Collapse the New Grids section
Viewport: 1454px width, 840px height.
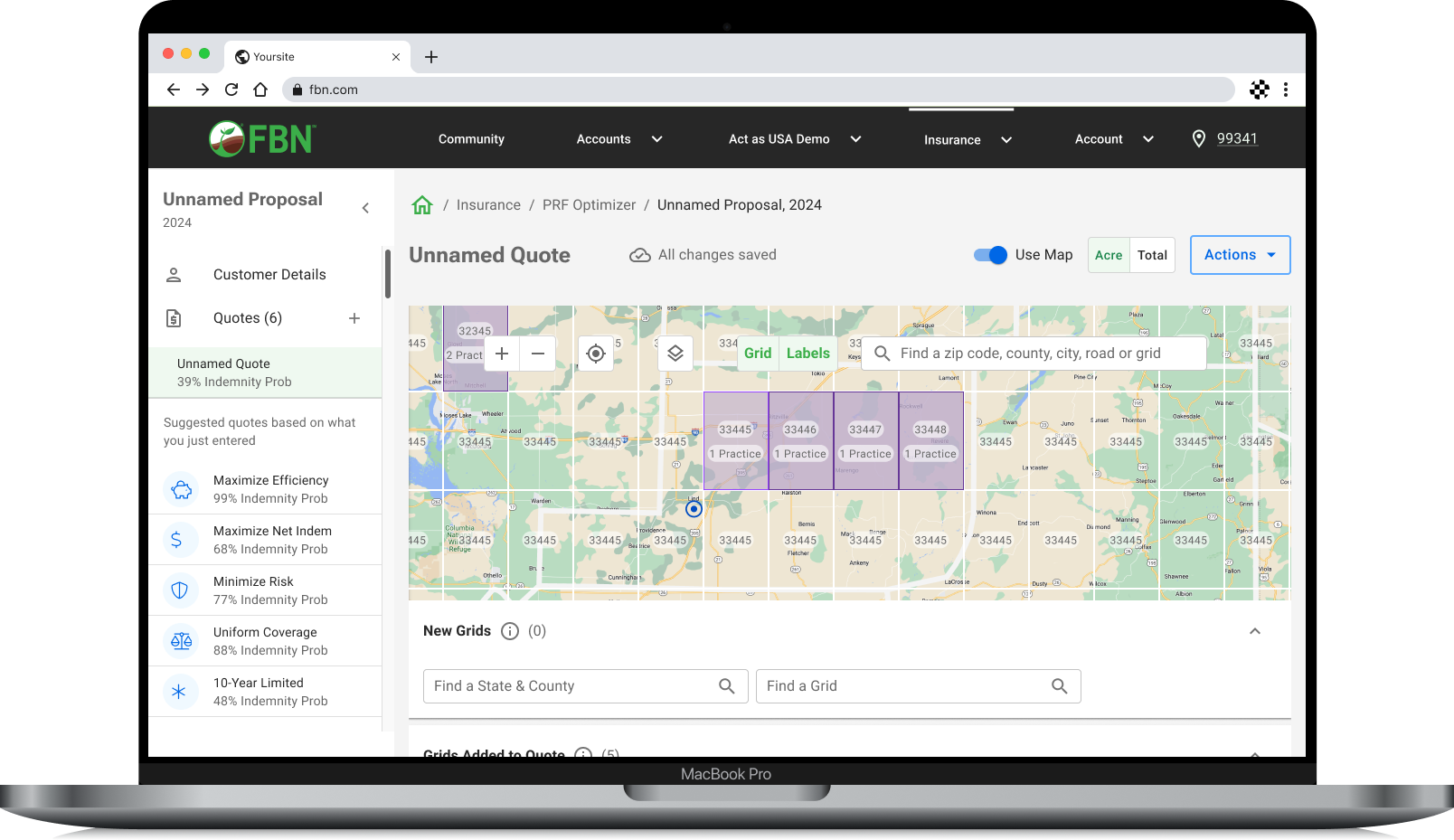pyautogui.click(x=1255, y=631)
